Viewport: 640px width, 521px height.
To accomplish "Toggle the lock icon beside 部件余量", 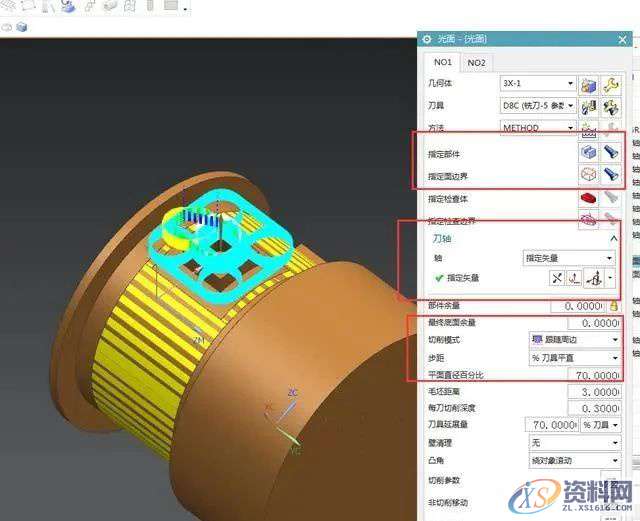I will click(613, 305).
